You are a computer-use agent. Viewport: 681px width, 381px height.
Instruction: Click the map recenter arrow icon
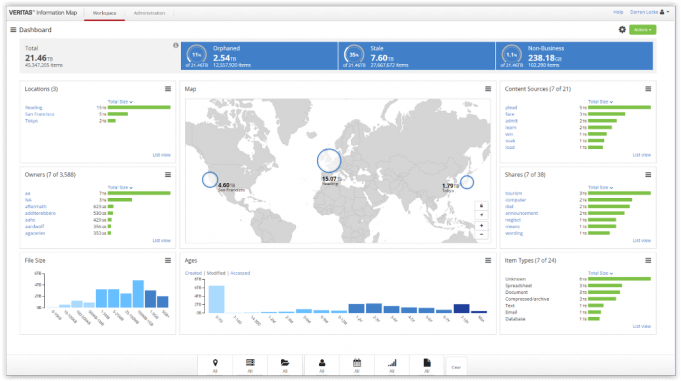[481, 215]
